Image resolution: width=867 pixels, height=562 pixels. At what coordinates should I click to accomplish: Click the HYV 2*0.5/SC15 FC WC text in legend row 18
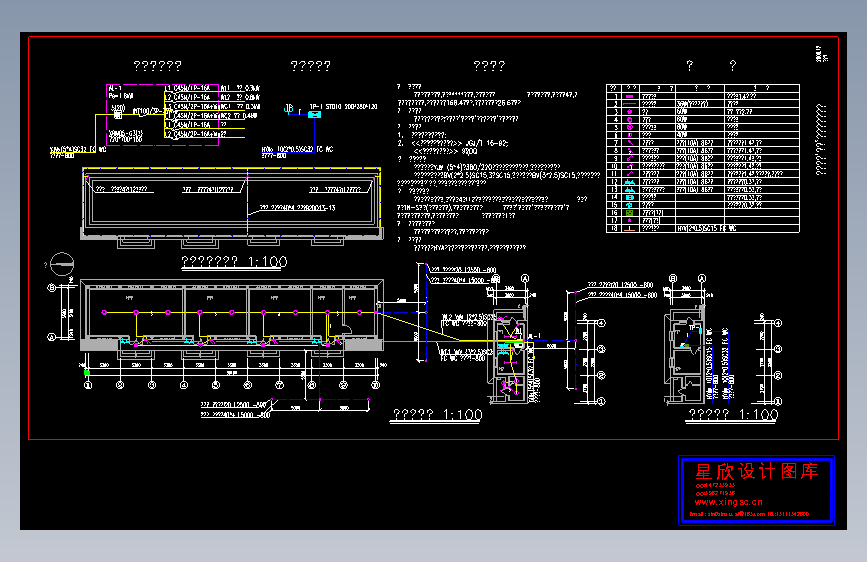pos(706,228)
